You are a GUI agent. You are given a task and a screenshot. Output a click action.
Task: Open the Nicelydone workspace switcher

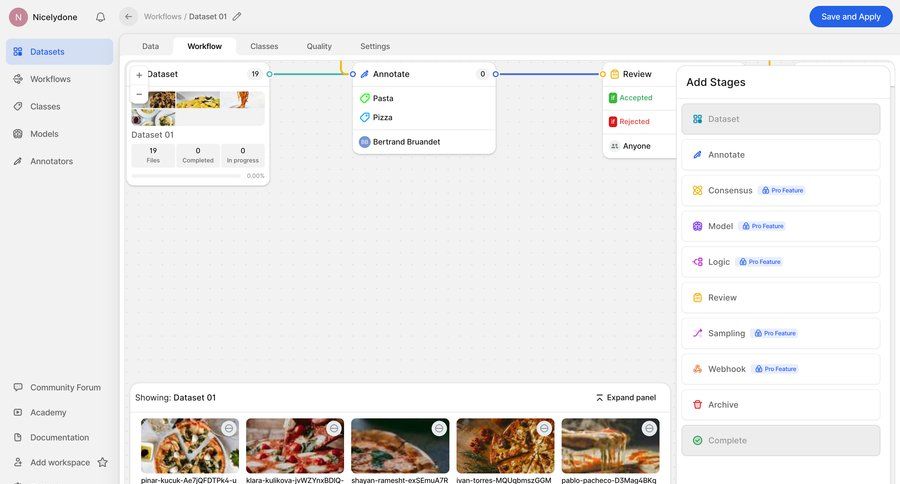(x=46, y=17)
